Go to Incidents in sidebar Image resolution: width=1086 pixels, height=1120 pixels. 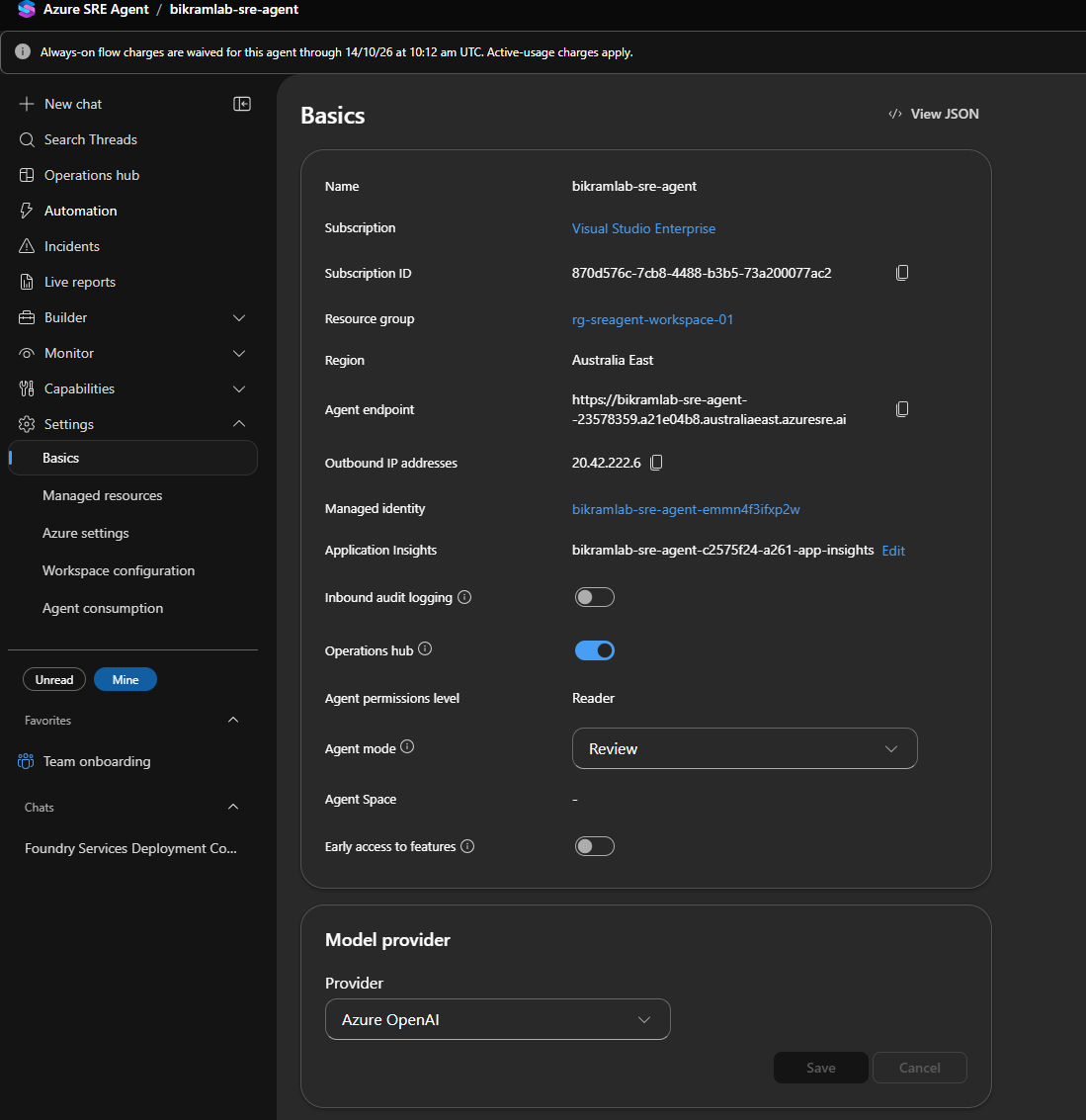click(71, 246)
